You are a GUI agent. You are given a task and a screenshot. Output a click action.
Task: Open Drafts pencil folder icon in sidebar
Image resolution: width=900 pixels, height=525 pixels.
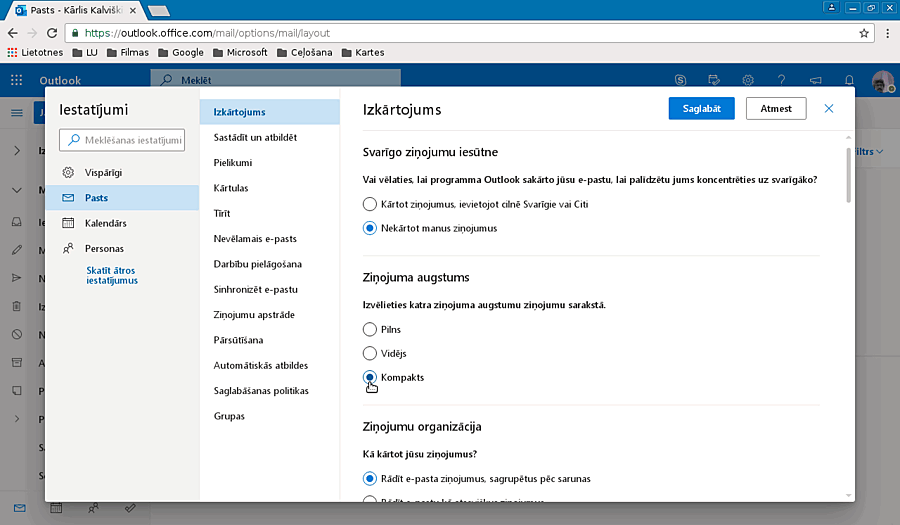(x=17, y=250)
